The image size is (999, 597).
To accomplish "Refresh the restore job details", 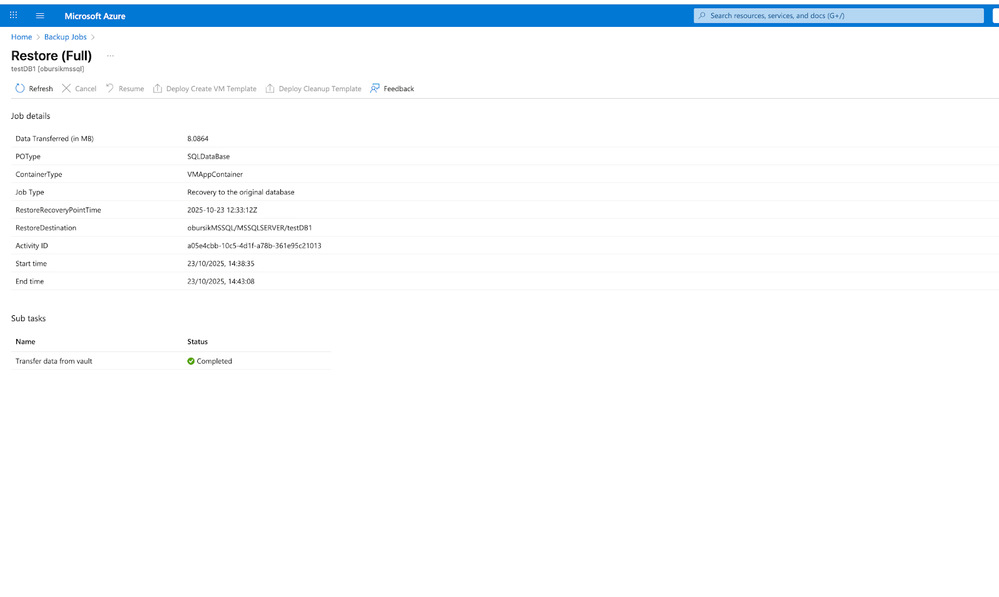I will [x=34, y=89].
